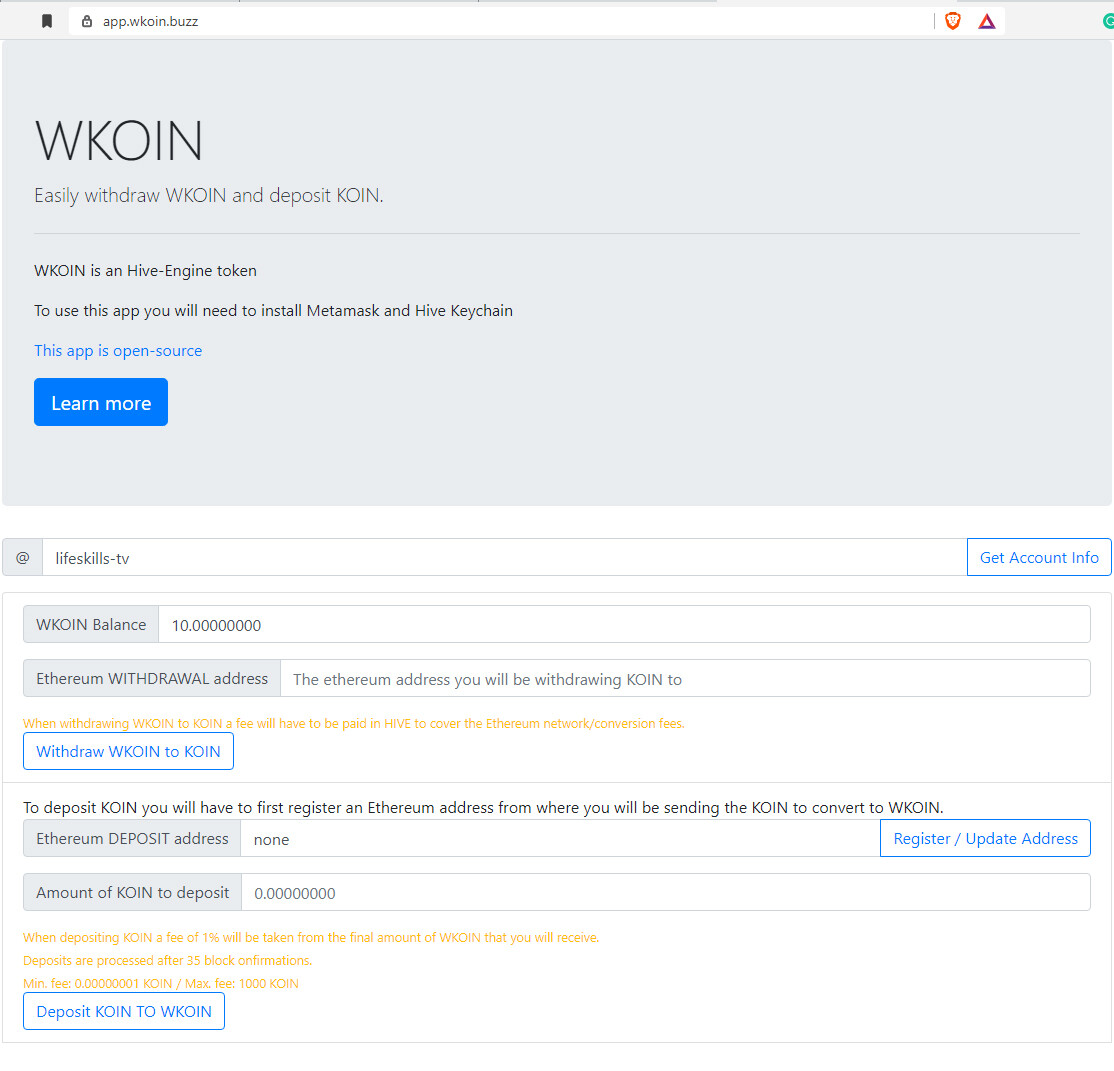
Task: Open Brave Shields lion icon
Action: pyautogui.click(x=953, y=21)
